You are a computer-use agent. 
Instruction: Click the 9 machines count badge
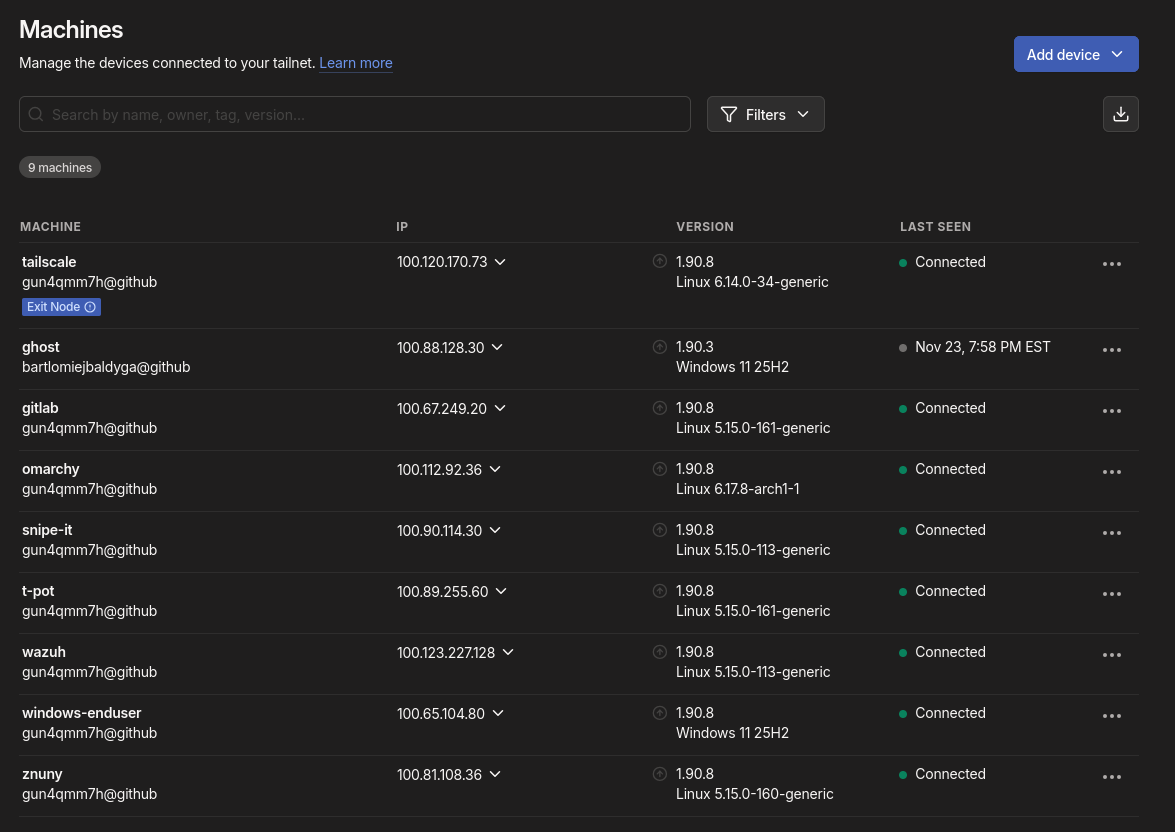(x=60, y=168)
